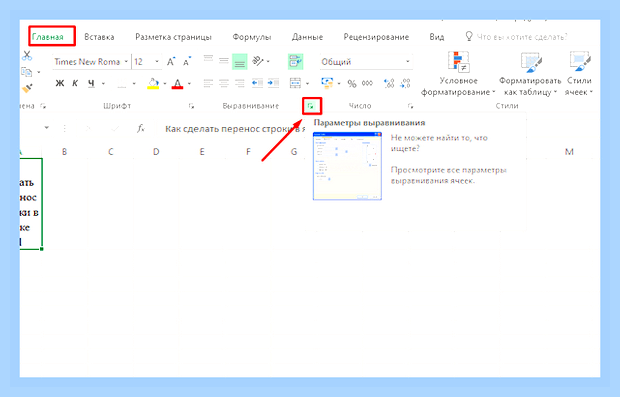Click the formula bar text
Viewport: 620px width, 397px height.
click(x=235, y=129)
